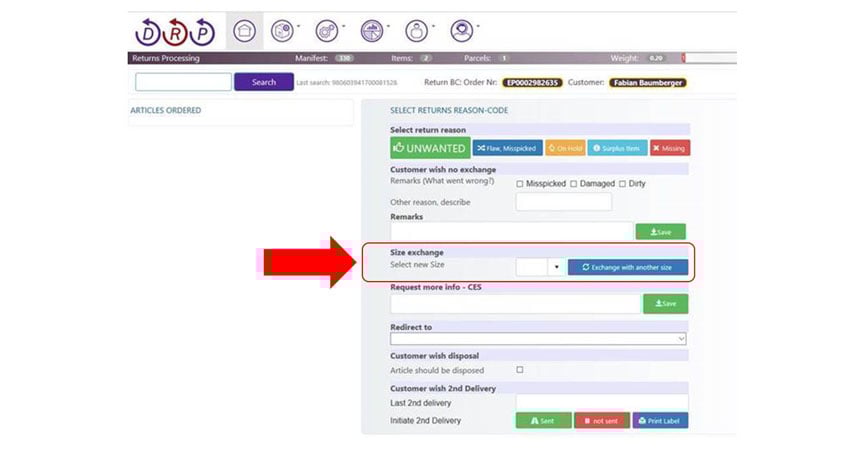Screen dimensions: 850x450
Task: Go to the Home icon in the toolbar
Action: click(244, 31)
